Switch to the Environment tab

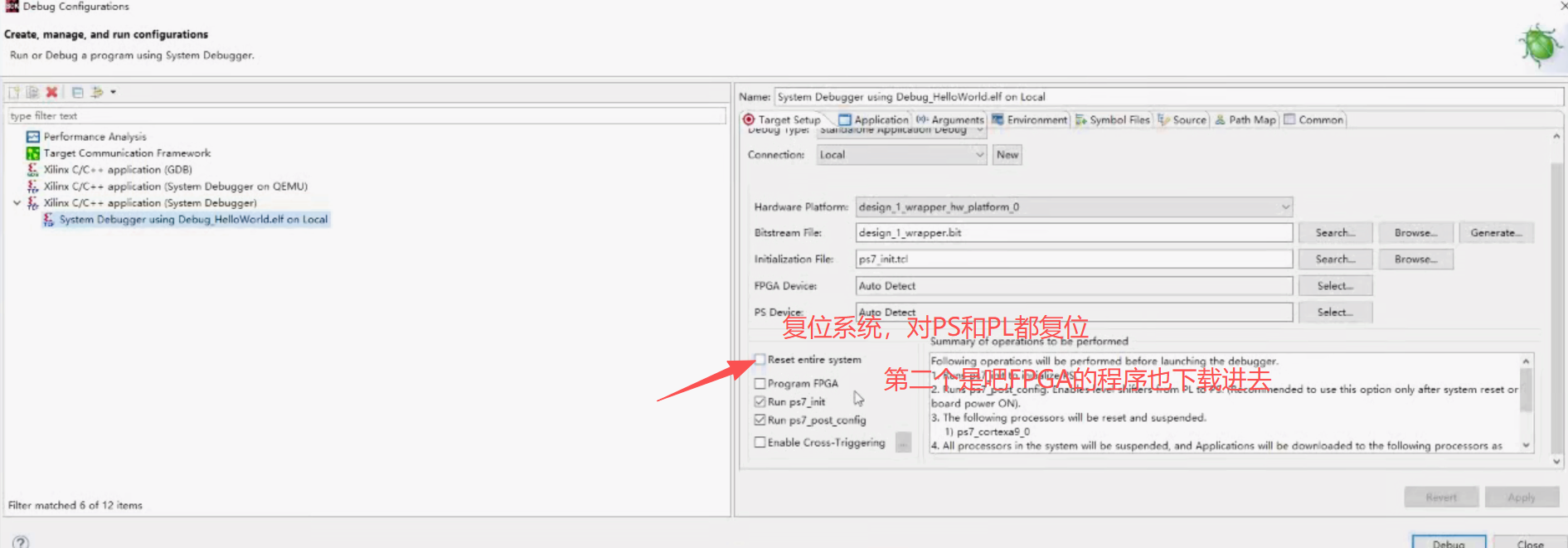[1029, 119]
